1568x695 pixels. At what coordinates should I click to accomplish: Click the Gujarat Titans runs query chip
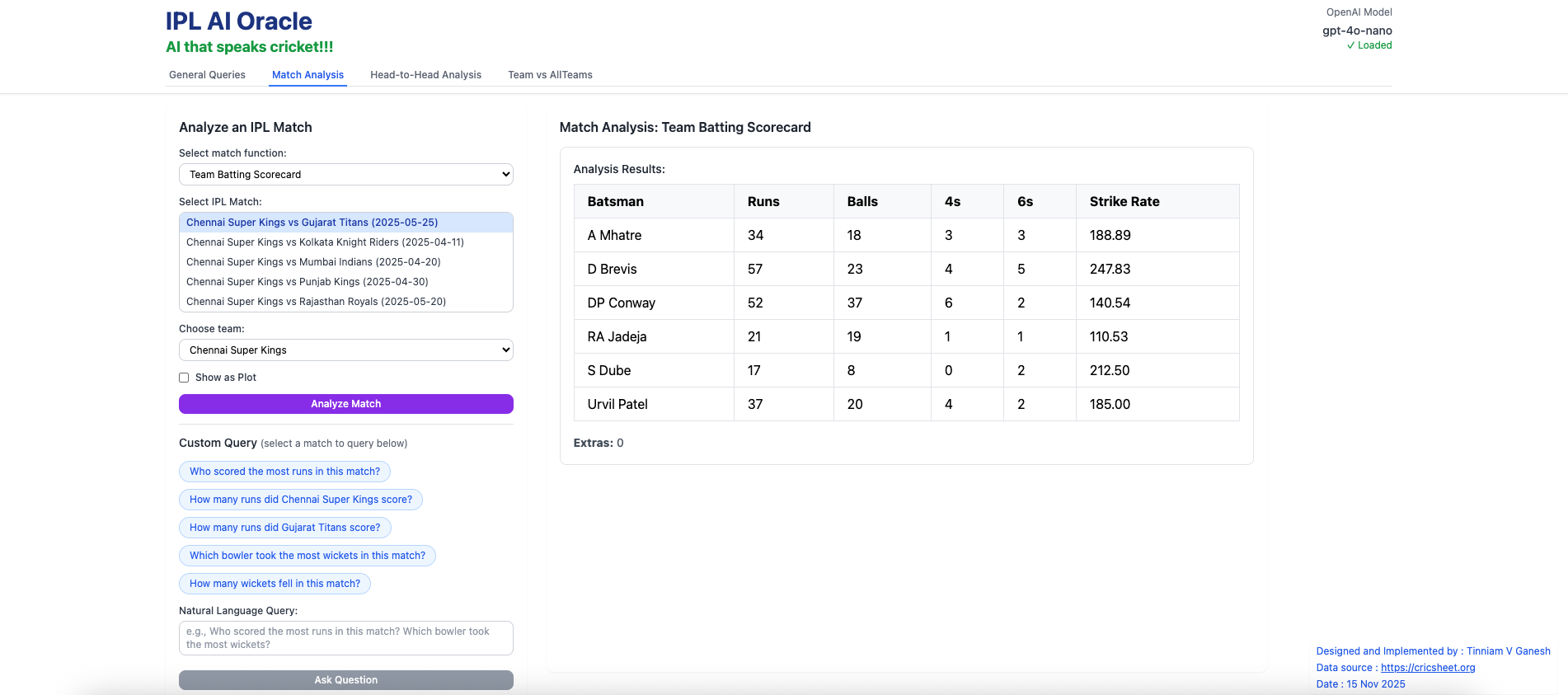[x=284, y=528]
